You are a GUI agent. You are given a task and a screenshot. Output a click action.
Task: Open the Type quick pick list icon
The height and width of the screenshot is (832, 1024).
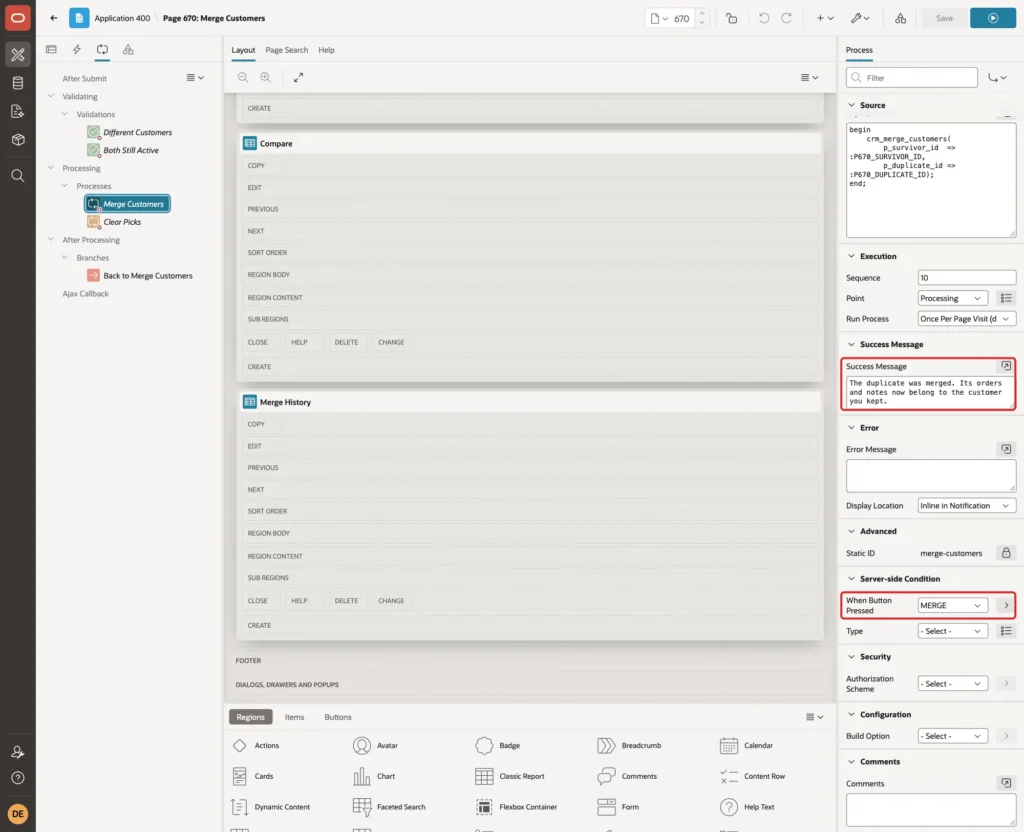point(1006,631)
